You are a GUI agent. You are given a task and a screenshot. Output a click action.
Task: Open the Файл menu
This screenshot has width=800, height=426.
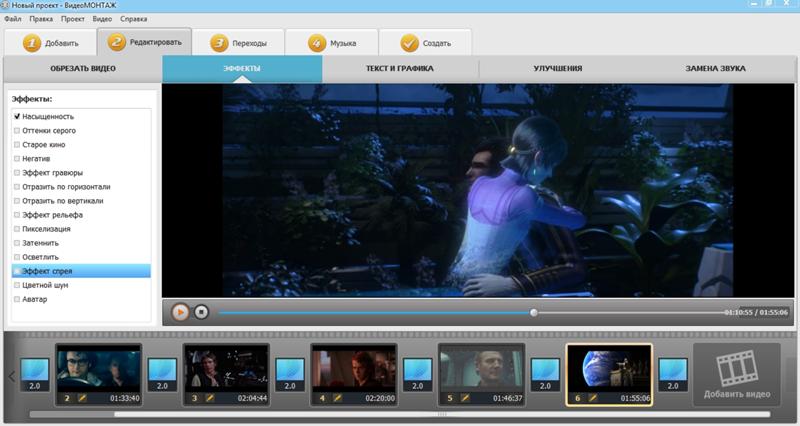pyautogui.click(x=13, y=19)
